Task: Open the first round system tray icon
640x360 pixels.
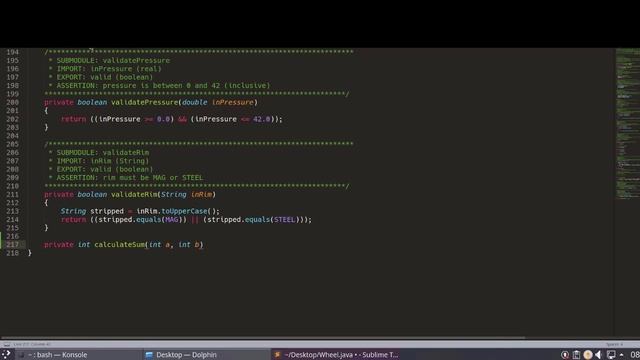Action: 565,355
